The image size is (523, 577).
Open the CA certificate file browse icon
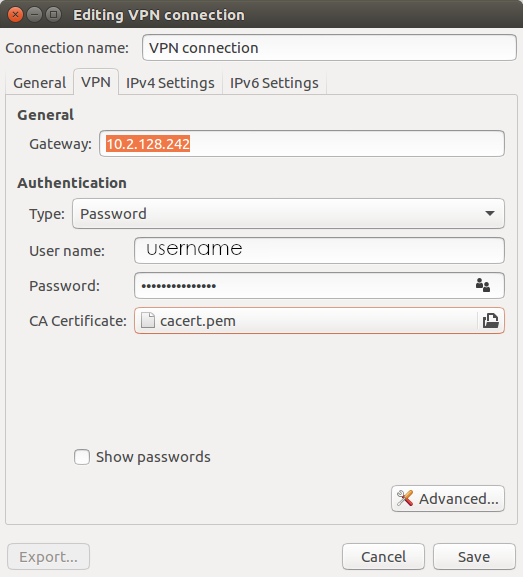[x=491, y=321]
